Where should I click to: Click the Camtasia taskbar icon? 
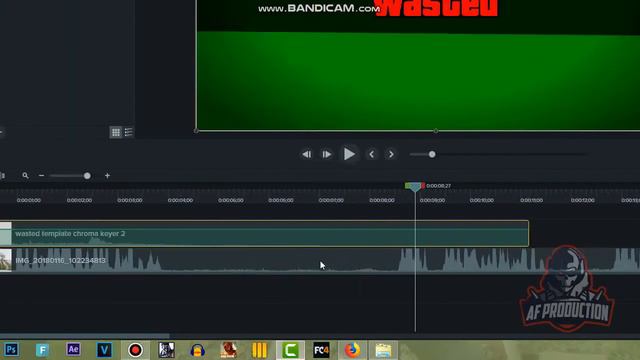pyautogui.click(x=290, y=350)
